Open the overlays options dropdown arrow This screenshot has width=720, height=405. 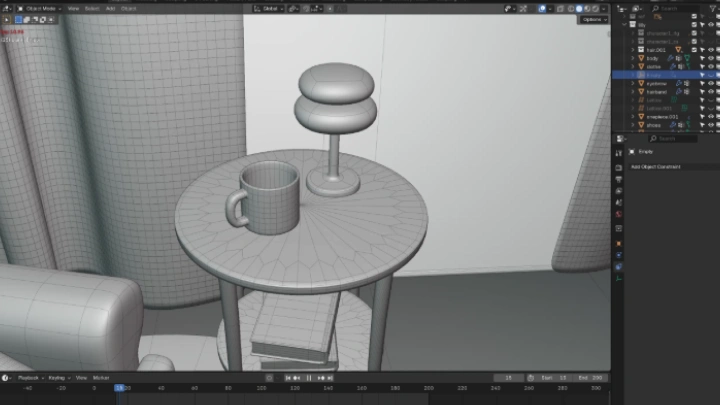(x=550, y=8)
